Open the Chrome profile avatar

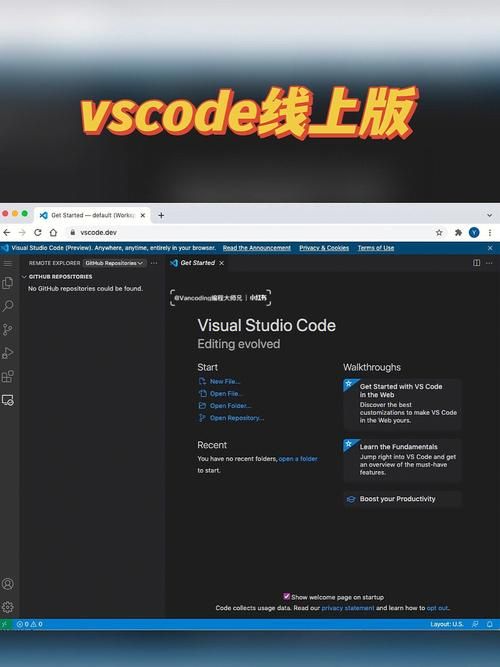click(x=474, y=232)
